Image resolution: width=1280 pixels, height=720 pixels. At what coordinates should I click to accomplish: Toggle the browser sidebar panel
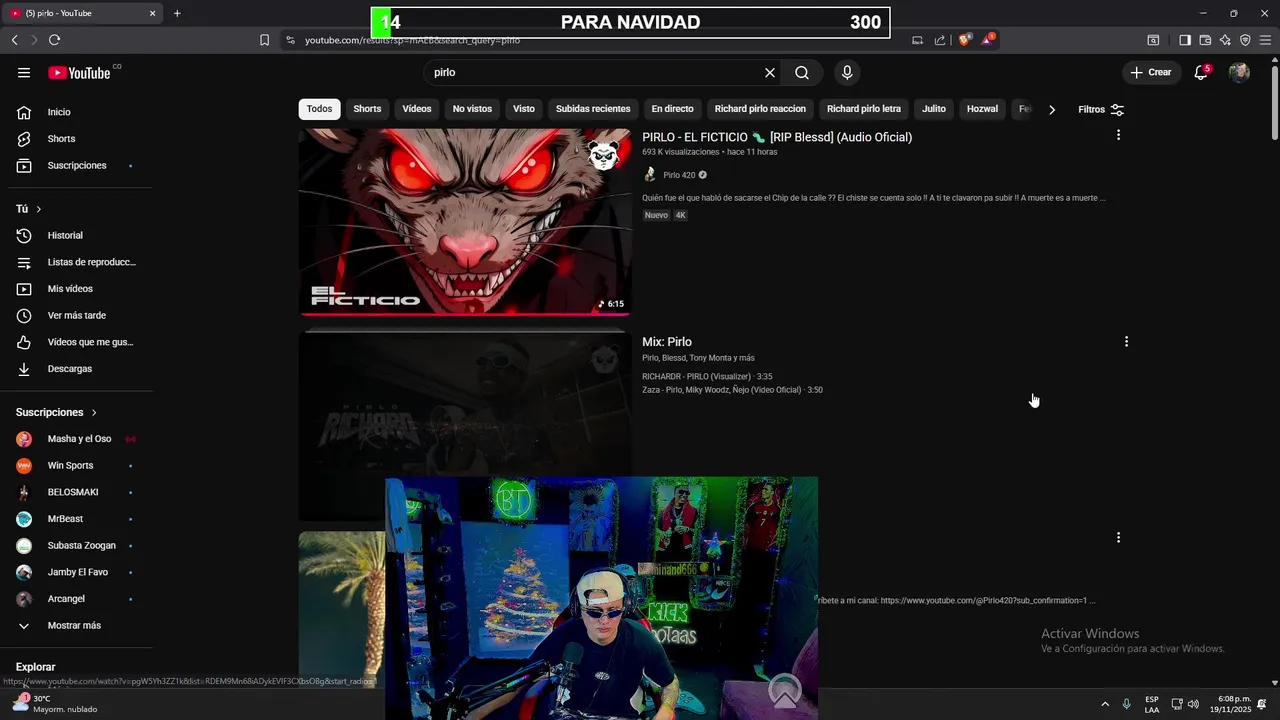[x=1185, y=40]
